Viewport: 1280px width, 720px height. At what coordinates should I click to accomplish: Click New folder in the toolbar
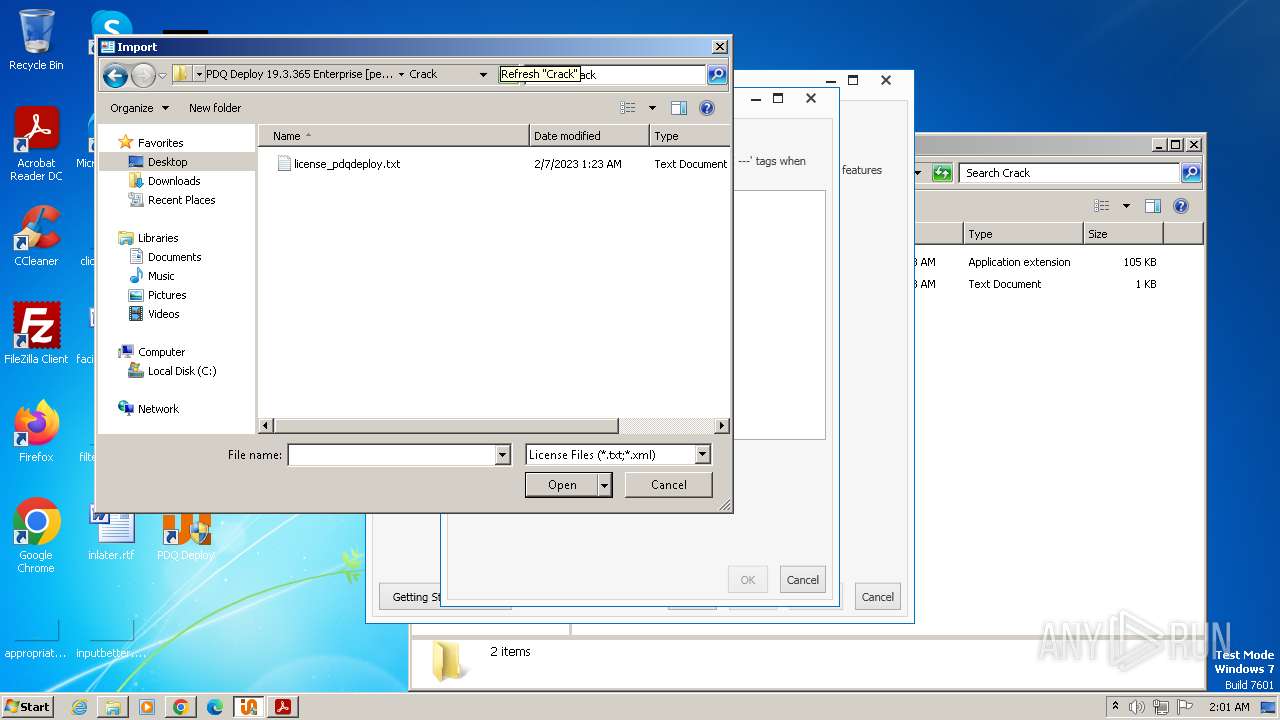click(215, 108)
